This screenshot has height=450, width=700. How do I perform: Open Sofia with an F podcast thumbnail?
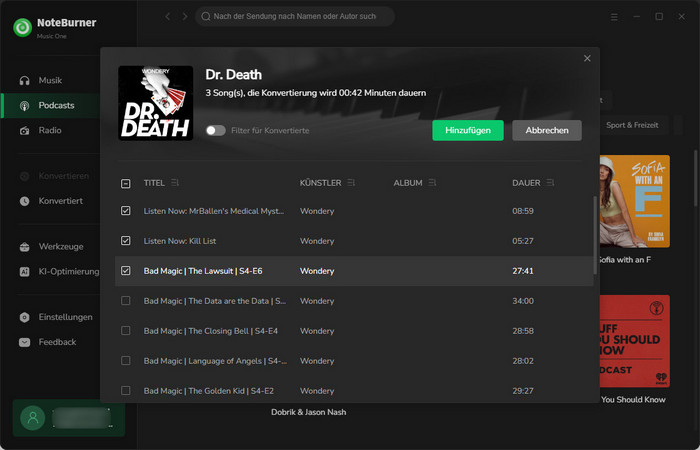pos(635,201)
